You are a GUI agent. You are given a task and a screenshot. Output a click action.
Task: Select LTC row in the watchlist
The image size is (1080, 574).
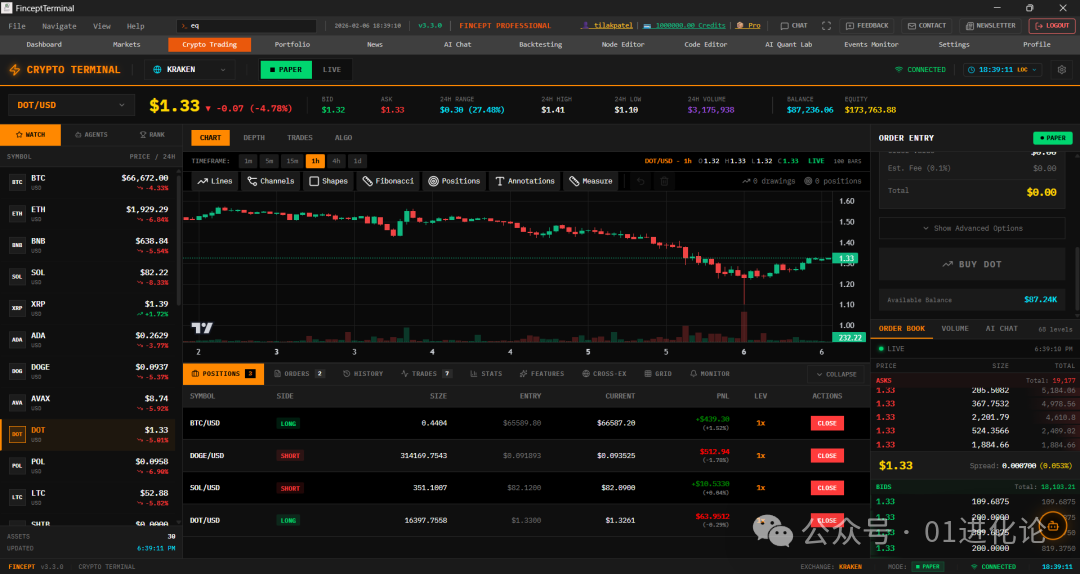90,498
